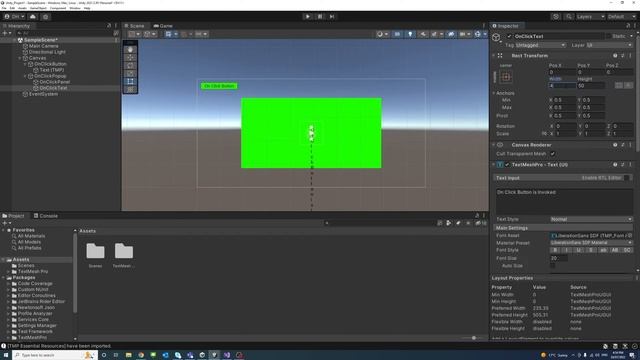Open the Component menu
Viewport: 640px width, 360px height.
pyautogui.click(x=58, y=8)
